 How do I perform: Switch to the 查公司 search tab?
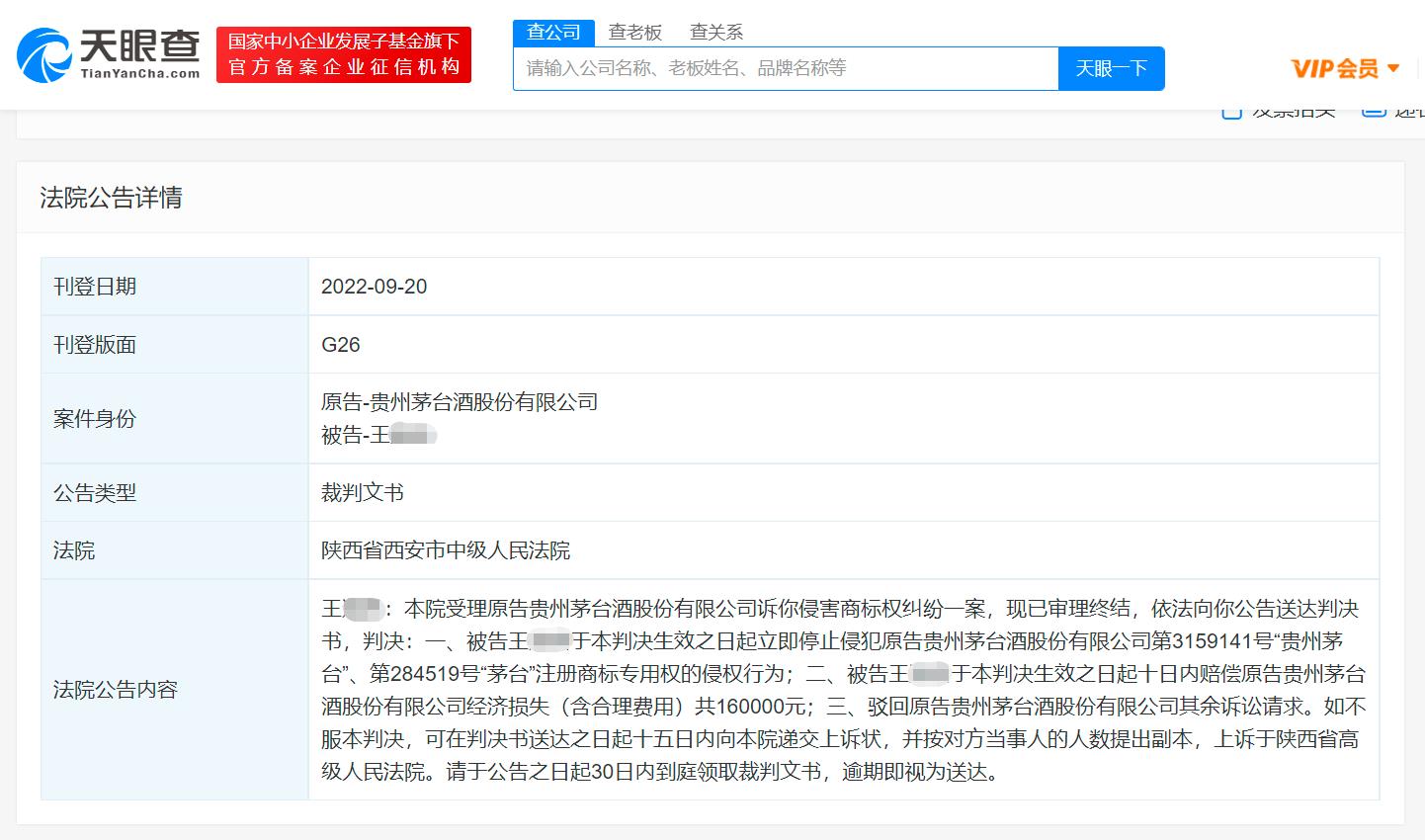tap(553, 33)
